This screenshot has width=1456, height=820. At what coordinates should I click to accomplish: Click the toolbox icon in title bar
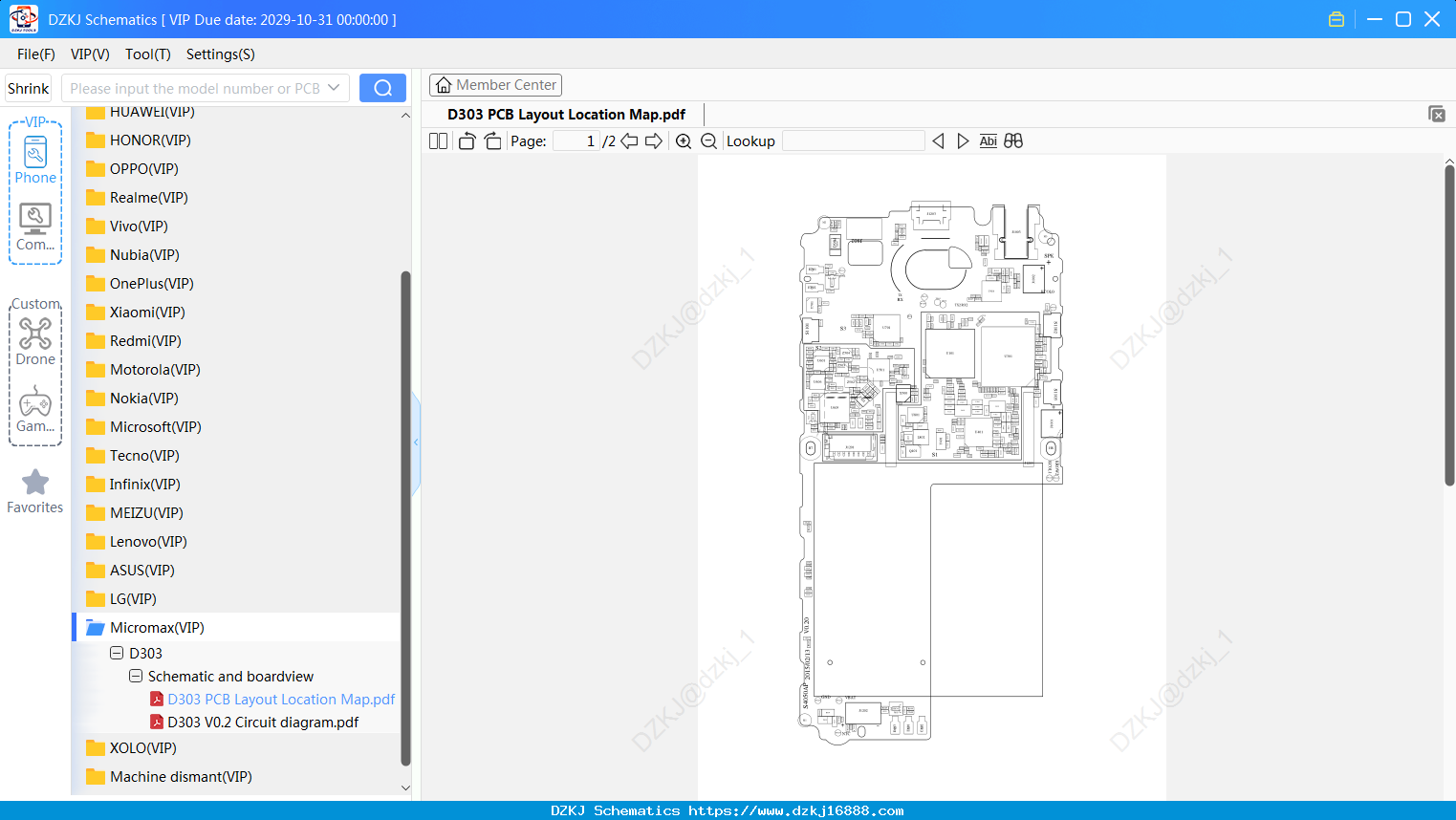pos(1336,19)
